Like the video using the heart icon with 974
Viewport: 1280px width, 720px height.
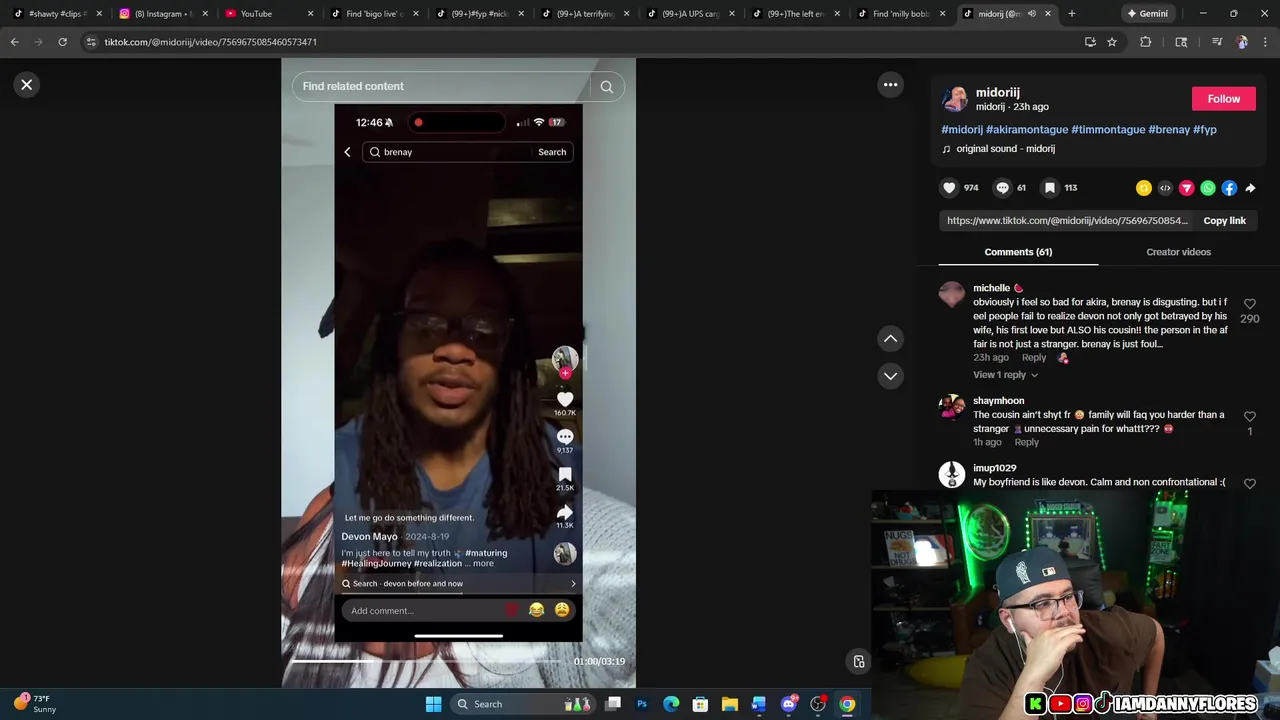click(x=949, y=188)
